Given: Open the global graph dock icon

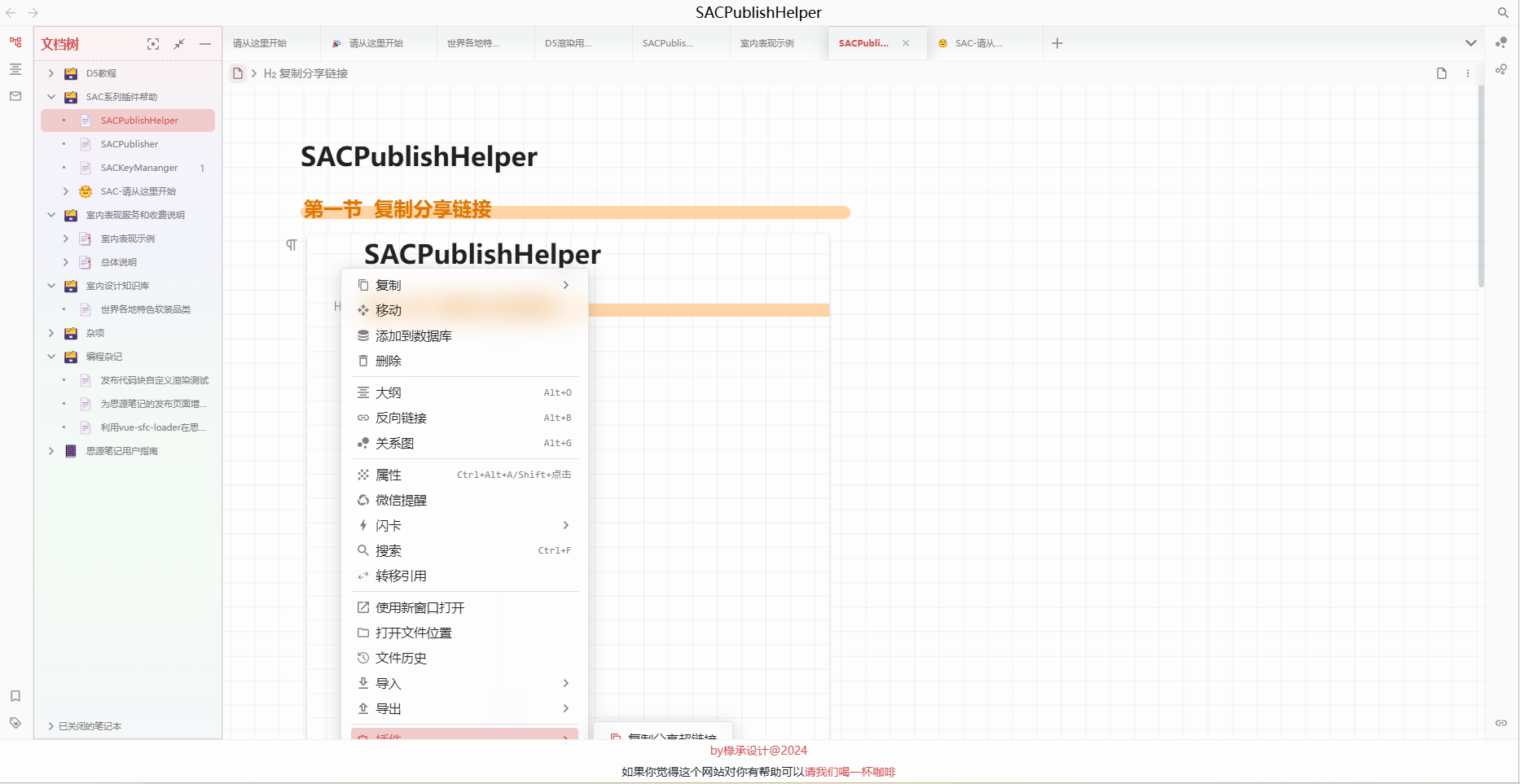Looking at the screenshot, I should coord(1501,69).
